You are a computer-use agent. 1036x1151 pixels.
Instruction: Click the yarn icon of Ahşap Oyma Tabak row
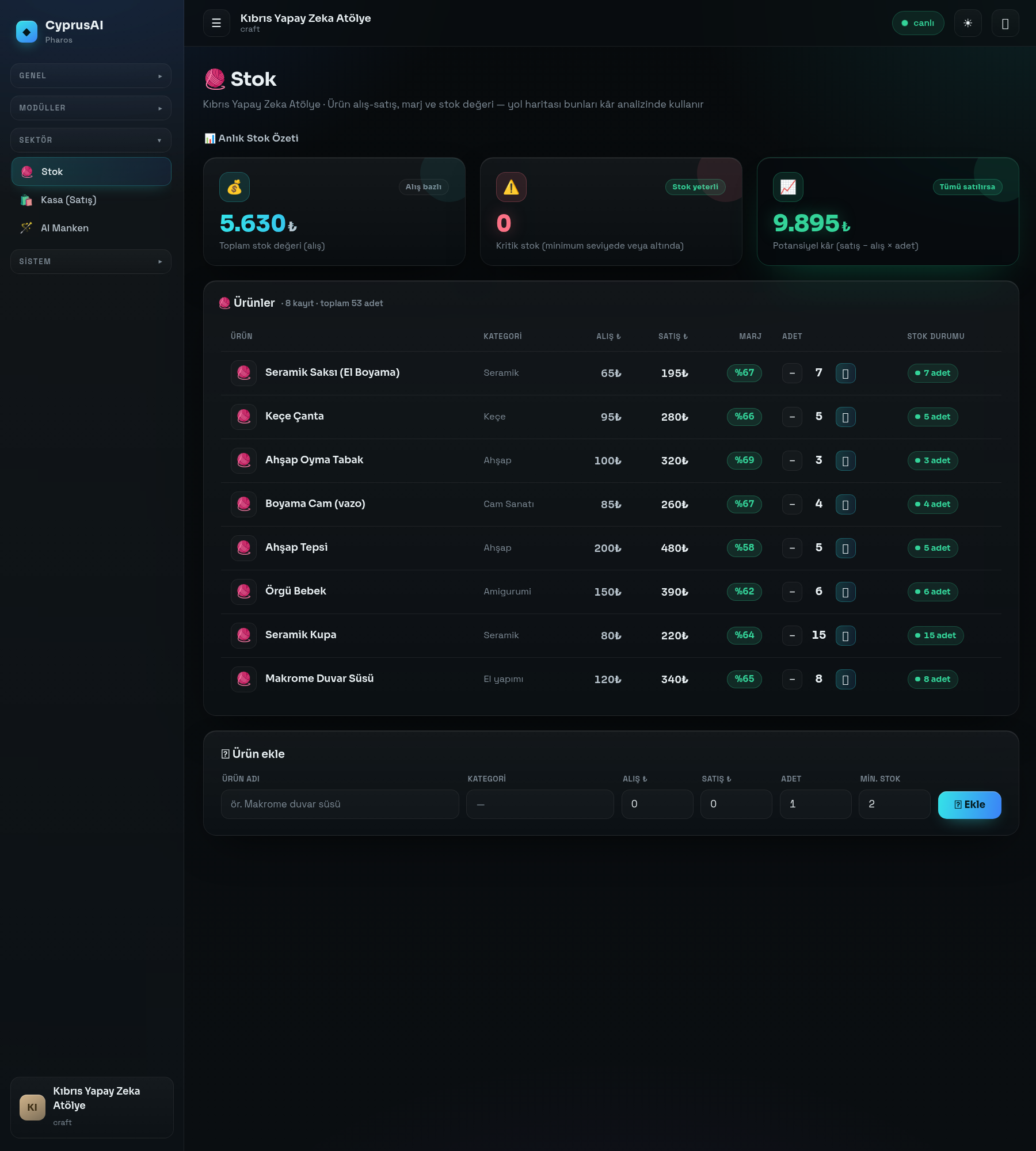coord(243,460)
